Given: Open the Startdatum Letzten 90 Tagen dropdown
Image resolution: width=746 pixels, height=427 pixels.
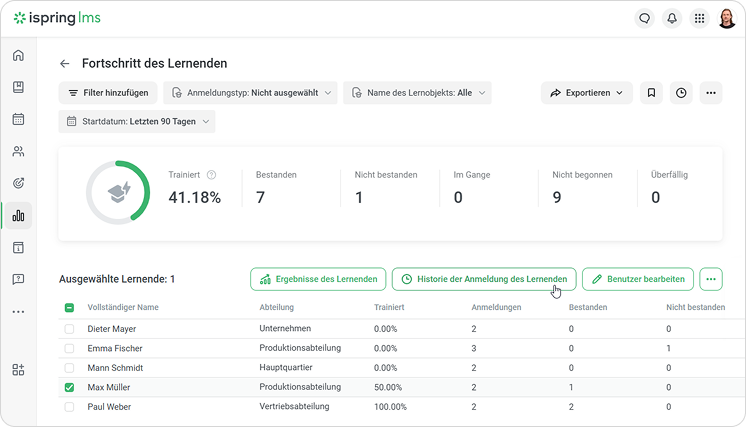Looking at the screenshot, I should click(137, 121).
